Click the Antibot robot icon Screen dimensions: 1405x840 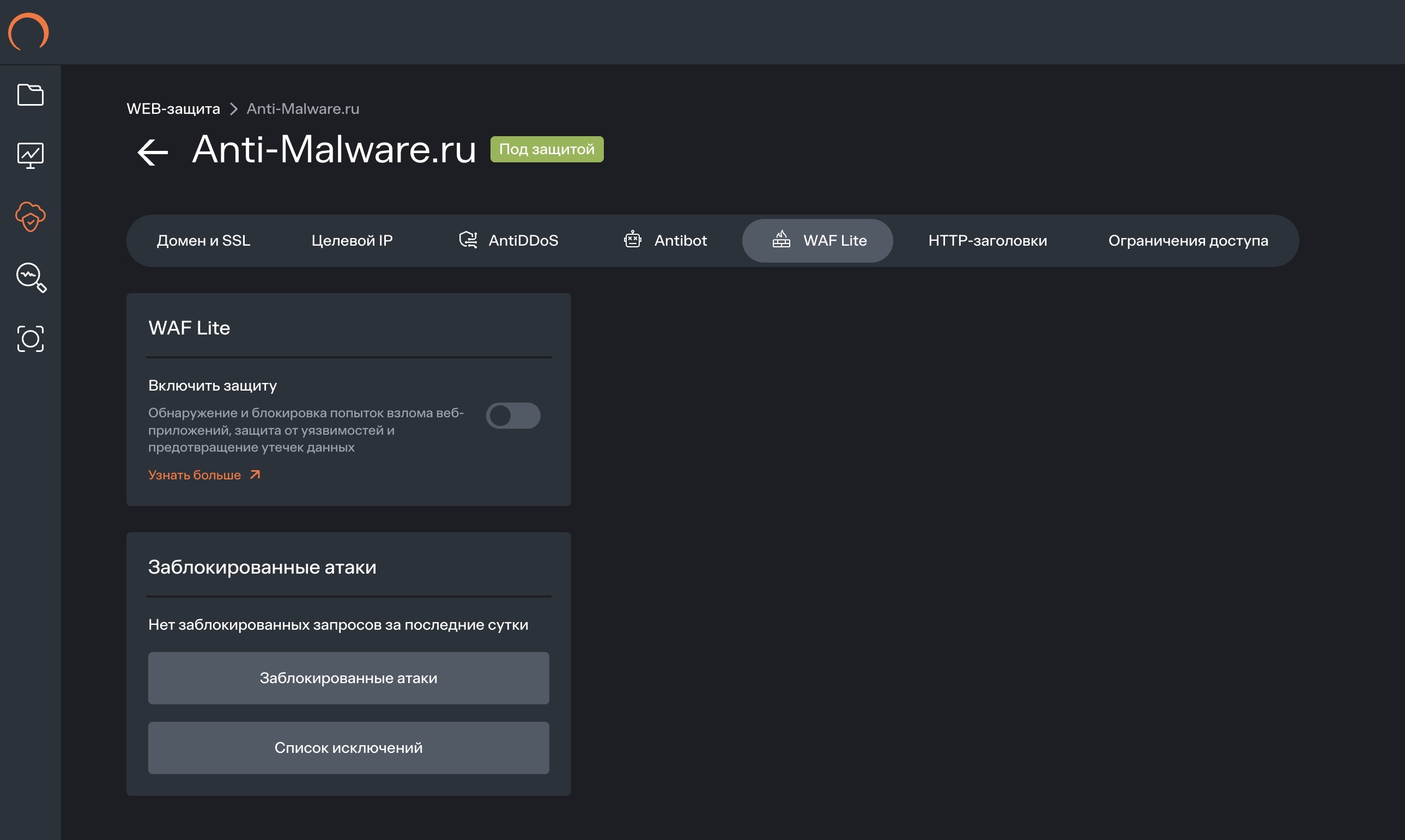(633, 240)
